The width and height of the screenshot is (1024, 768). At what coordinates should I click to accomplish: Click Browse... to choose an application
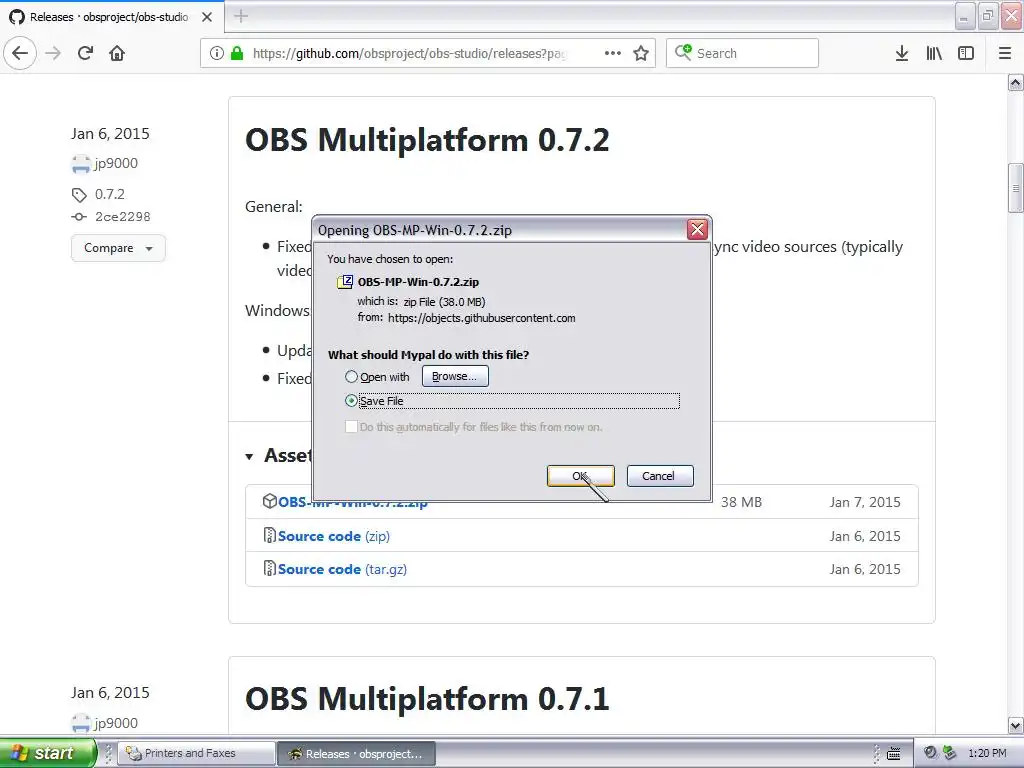point(455,376)
